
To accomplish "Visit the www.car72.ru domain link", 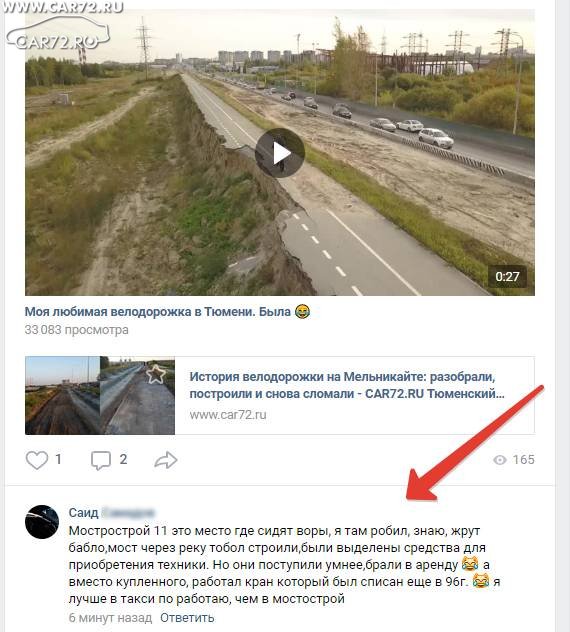I will 228,415.
